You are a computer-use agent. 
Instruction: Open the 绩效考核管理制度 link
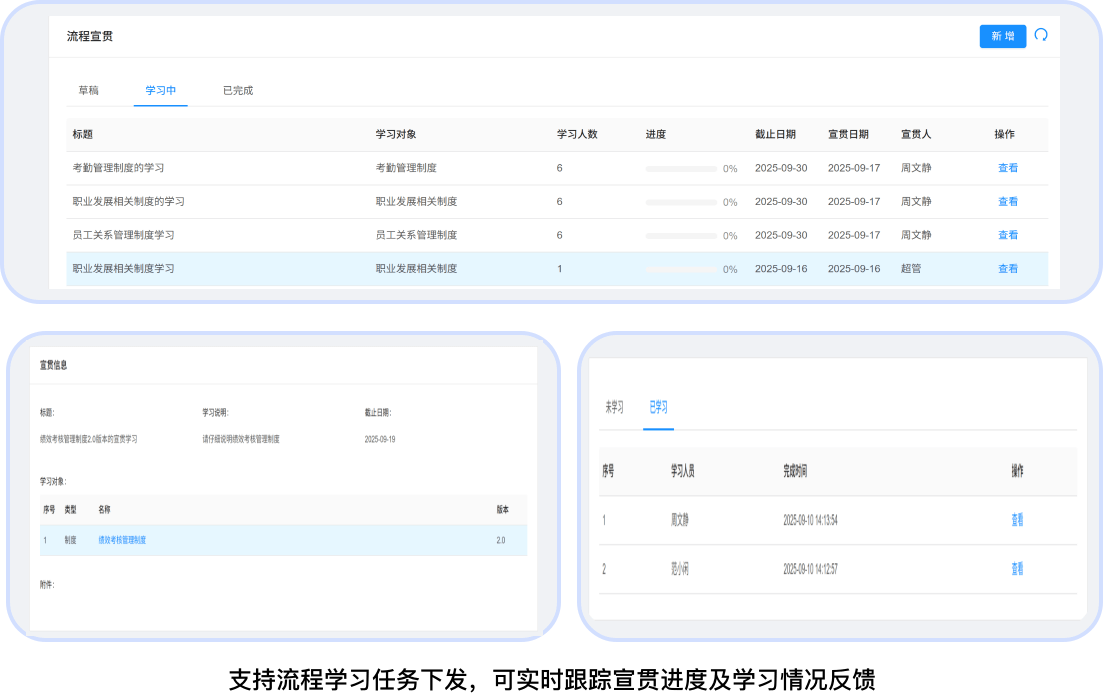(x=122, y=540)
